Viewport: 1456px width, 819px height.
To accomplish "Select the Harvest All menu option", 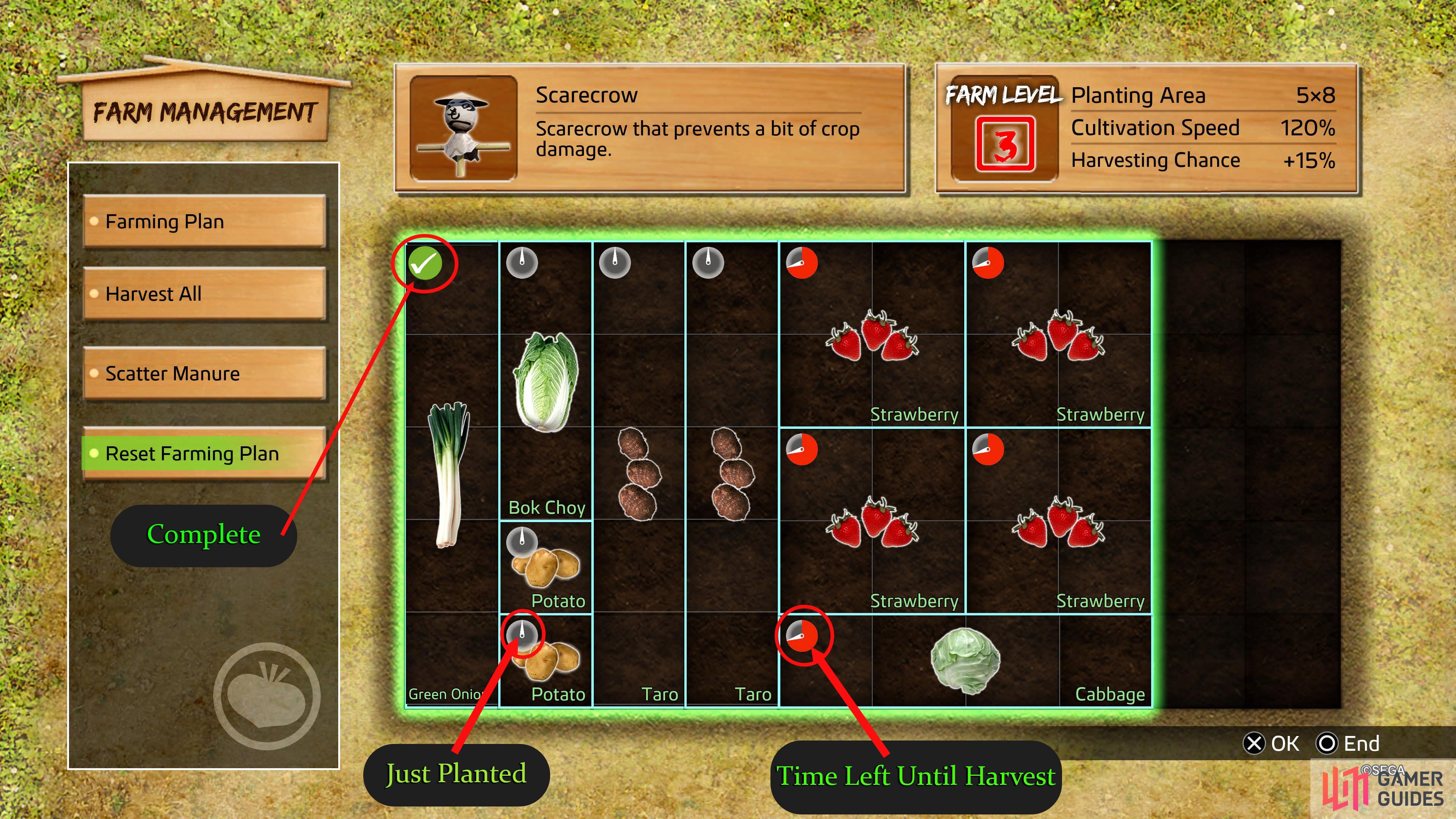I will coord(199,294).
